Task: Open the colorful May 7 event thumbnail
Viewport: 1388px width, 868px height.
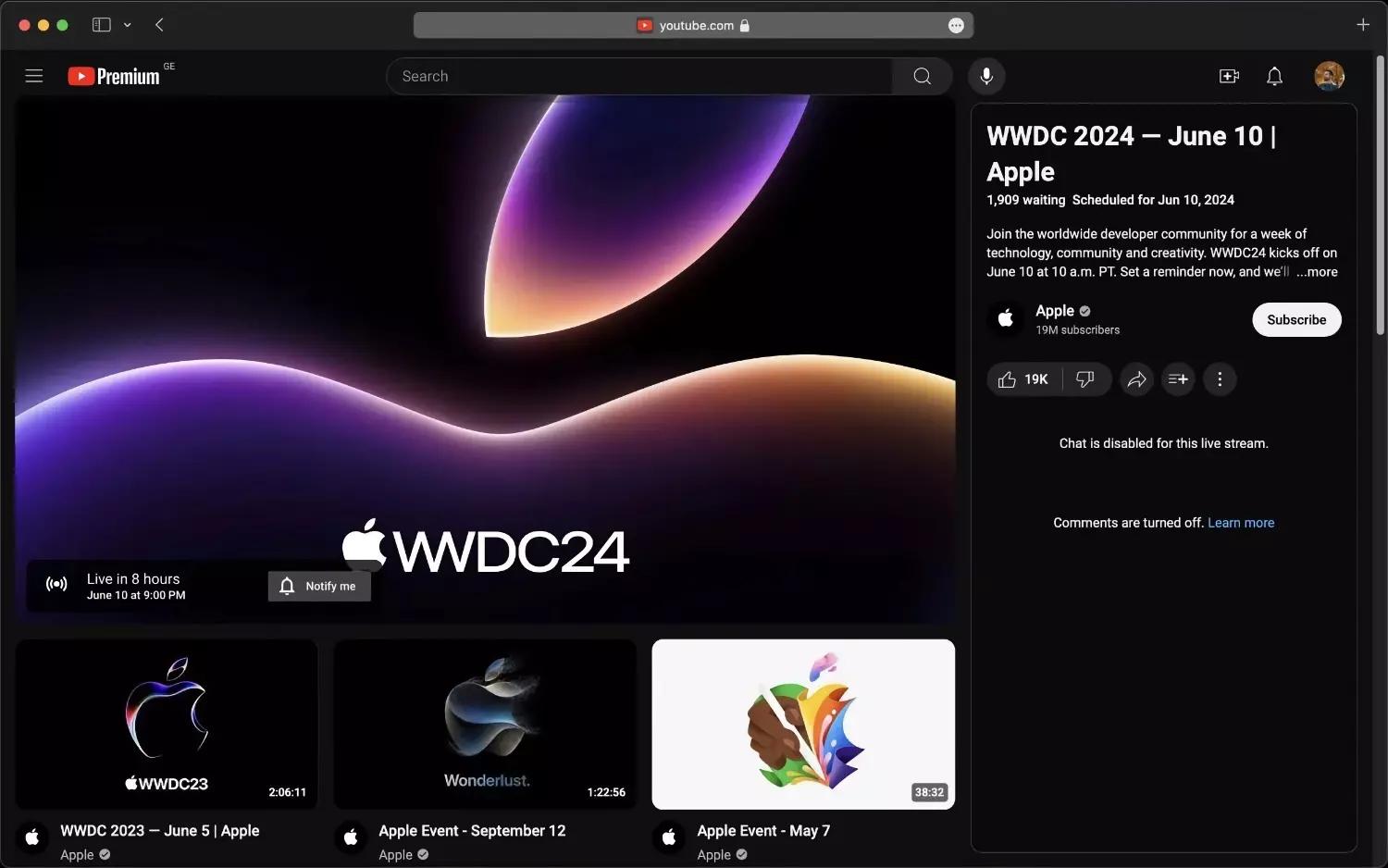Action: point(803,725)
